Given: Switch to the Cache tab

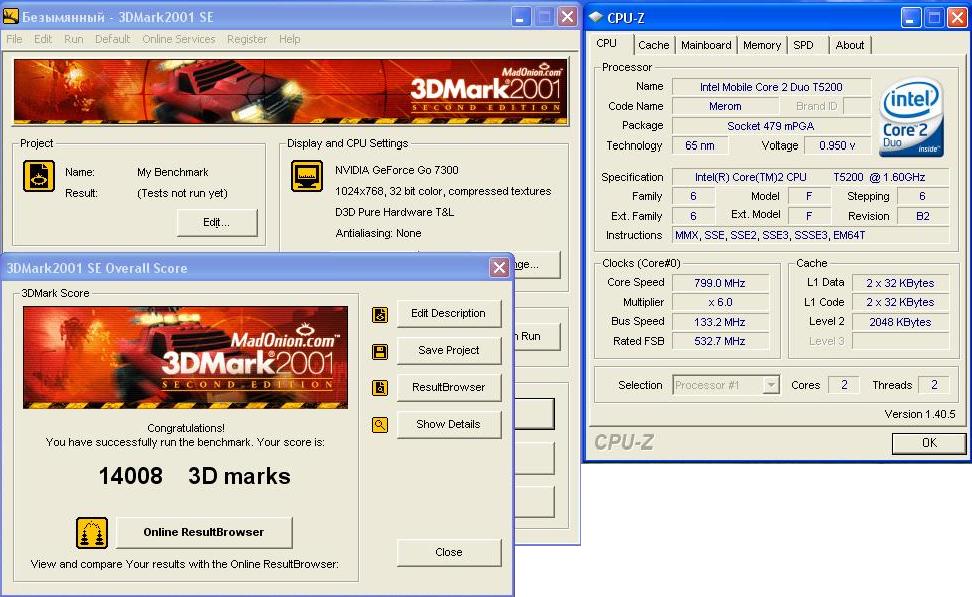Looking at the screenshot, I should point(654,45).
